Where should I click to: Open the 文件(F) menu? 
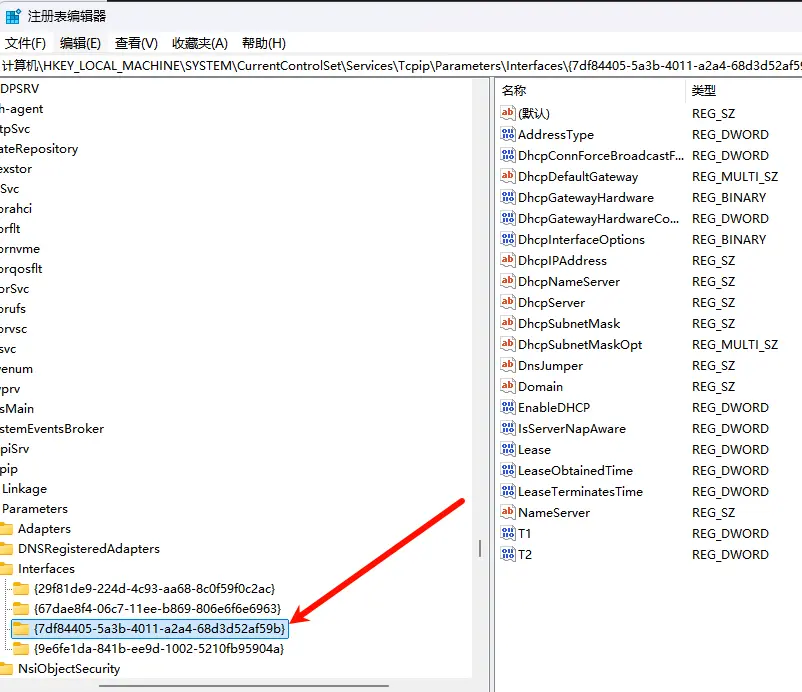tap(25, 43)
